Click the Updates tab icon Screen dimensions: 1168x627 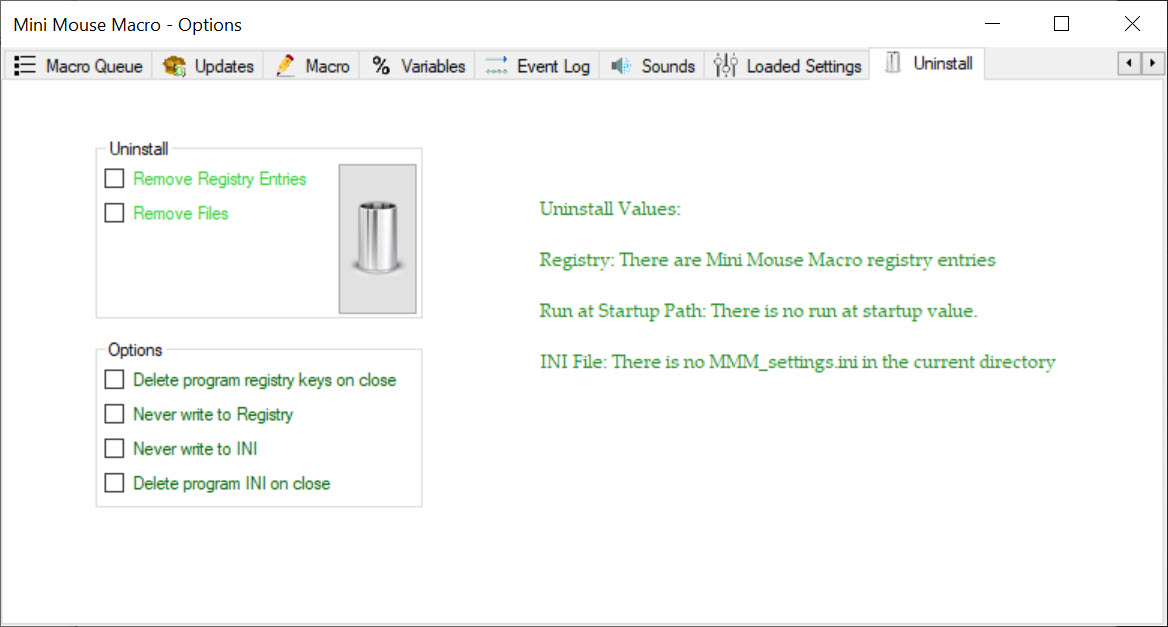point(174,66)
